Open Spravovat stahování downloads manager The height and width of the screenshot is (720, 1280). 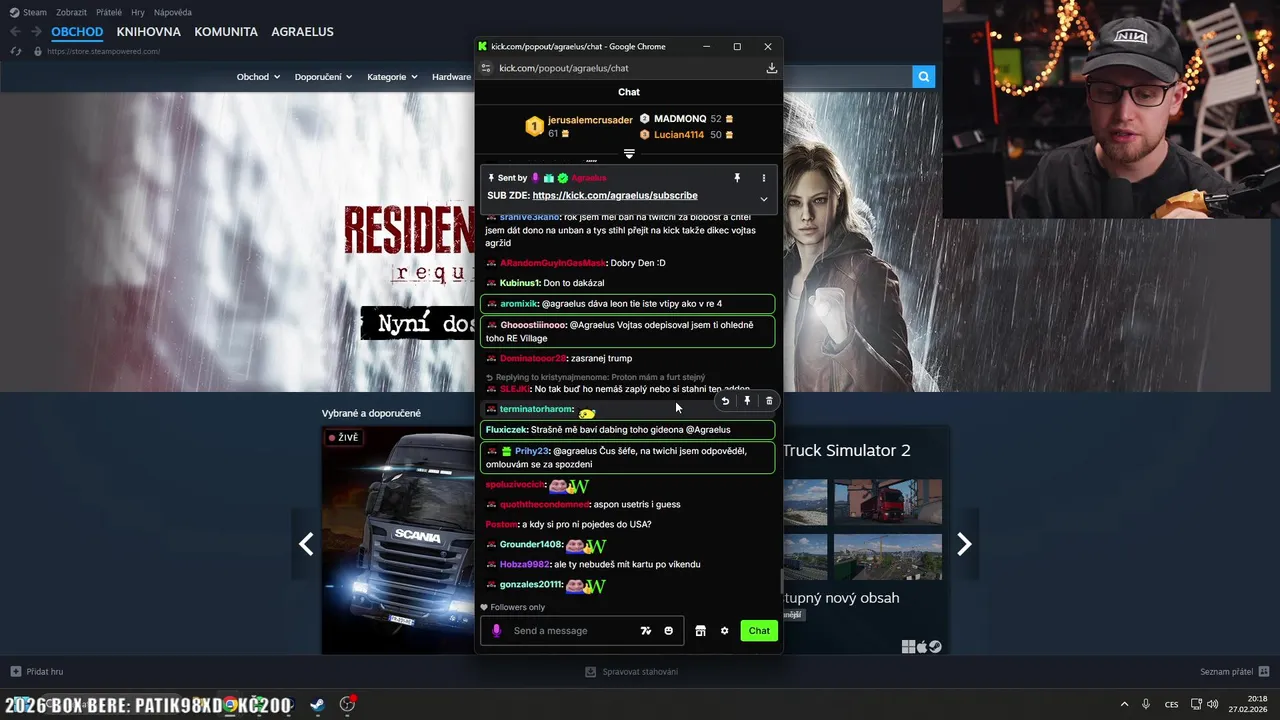click(632, 672)
